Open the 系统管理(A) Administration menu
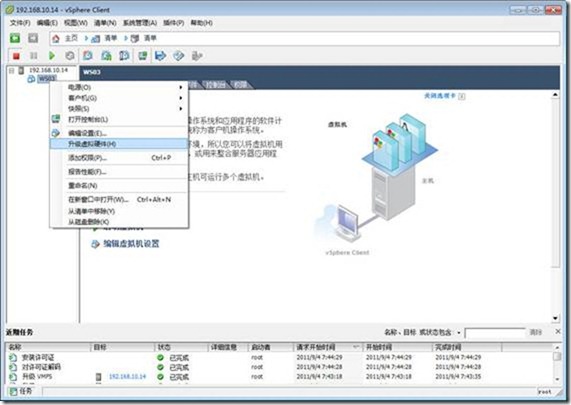 click(140, 23)
